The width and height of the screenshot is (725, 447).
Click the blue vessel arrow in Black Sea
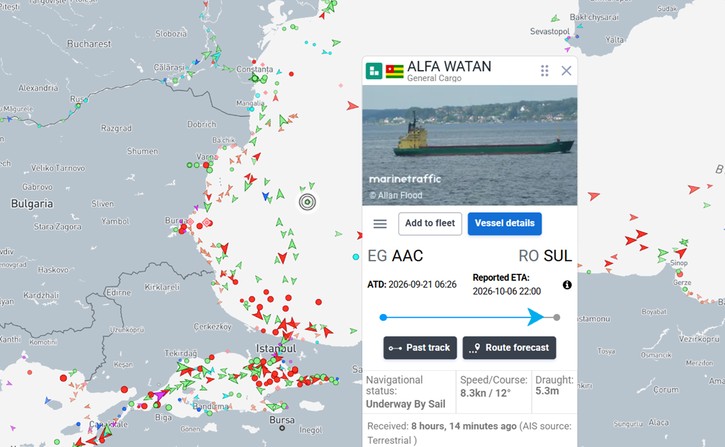click(265, 196)
